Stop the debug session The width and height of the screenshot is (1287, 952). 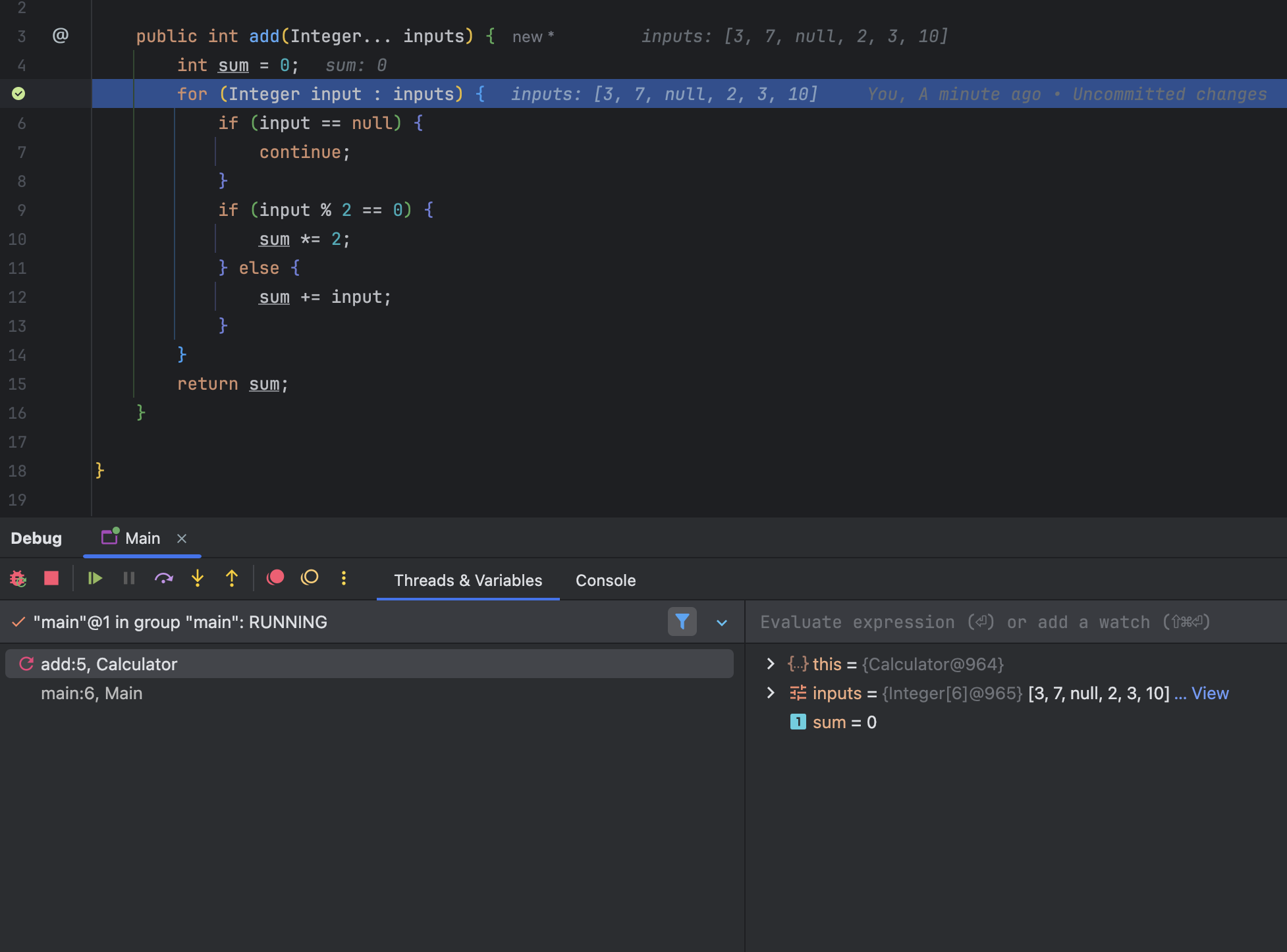pos(51,579)
